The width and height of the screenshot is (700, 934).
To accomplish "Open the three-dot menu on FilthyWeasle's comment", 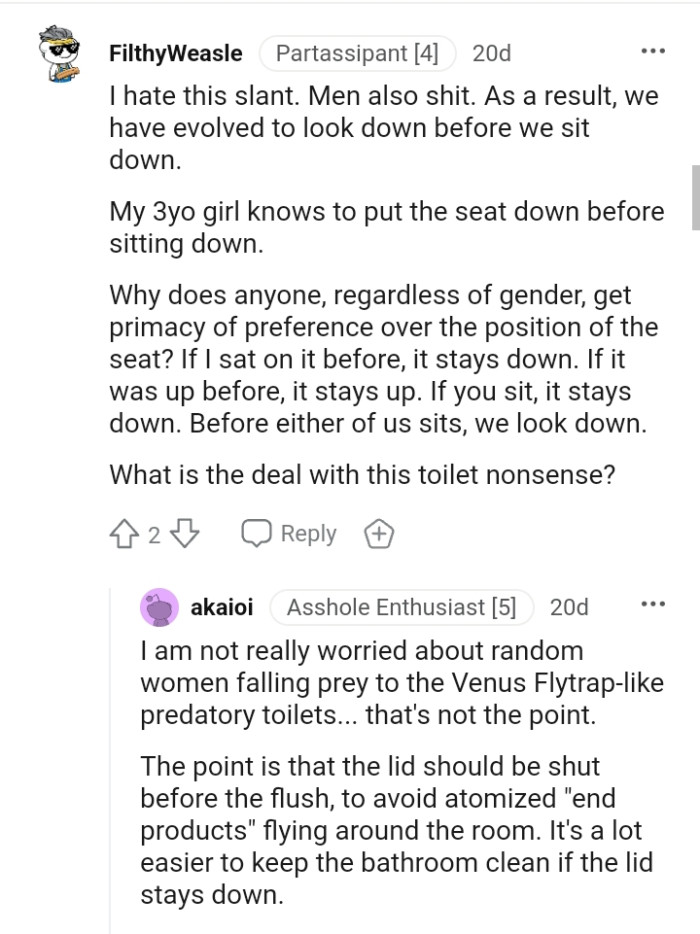I will (653, 48).
